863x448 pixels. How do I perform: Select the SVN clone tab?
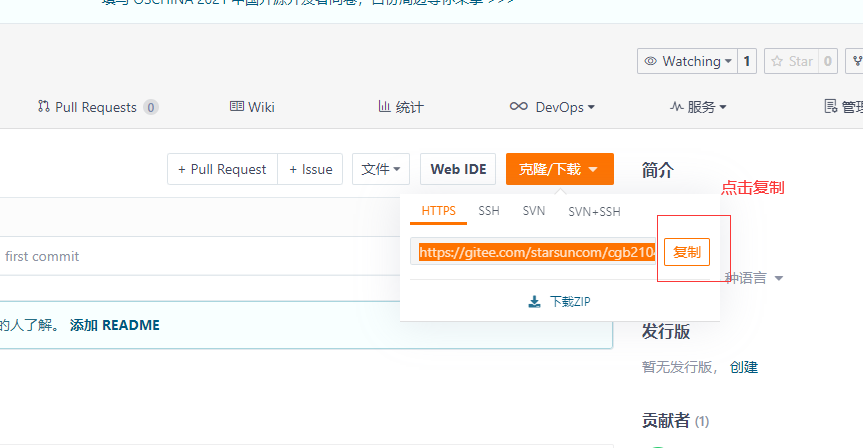pyautogui.click(x=534, y=211)
